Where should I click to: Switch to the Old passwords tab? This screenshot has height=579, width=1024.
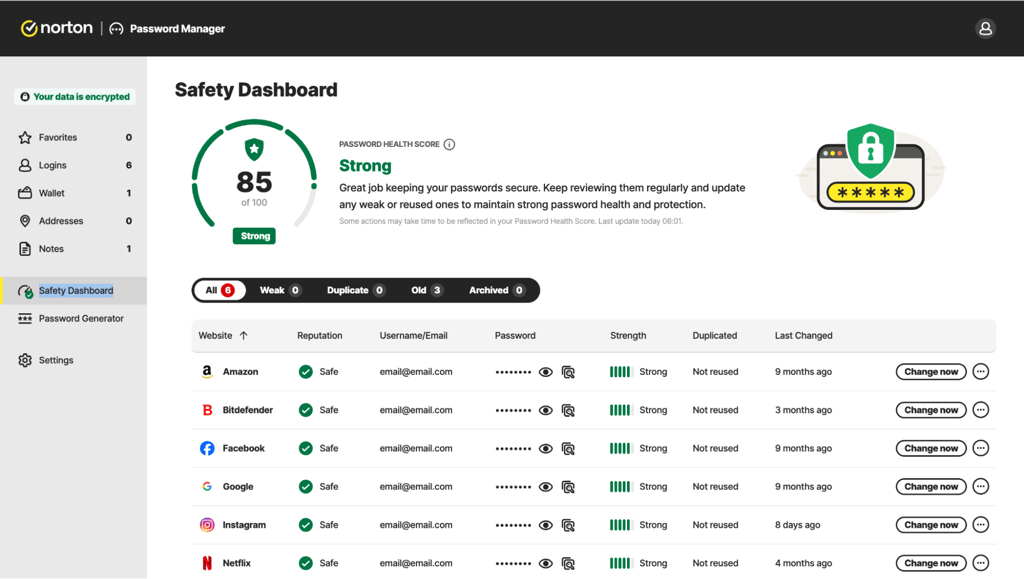426,290
